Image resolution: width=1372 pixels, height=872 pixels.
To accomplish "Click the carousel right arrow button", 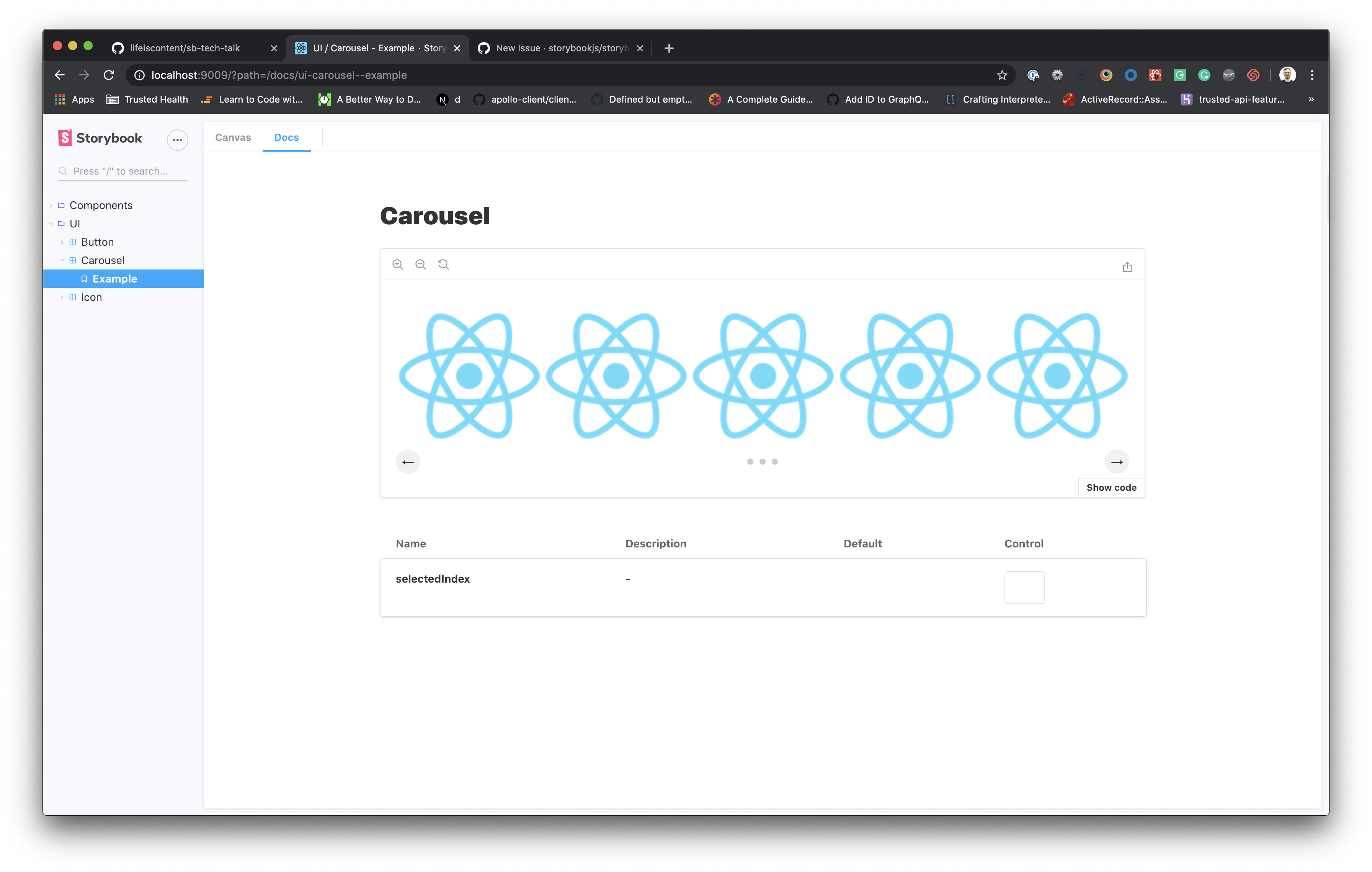I will [x=1117, y=462].
